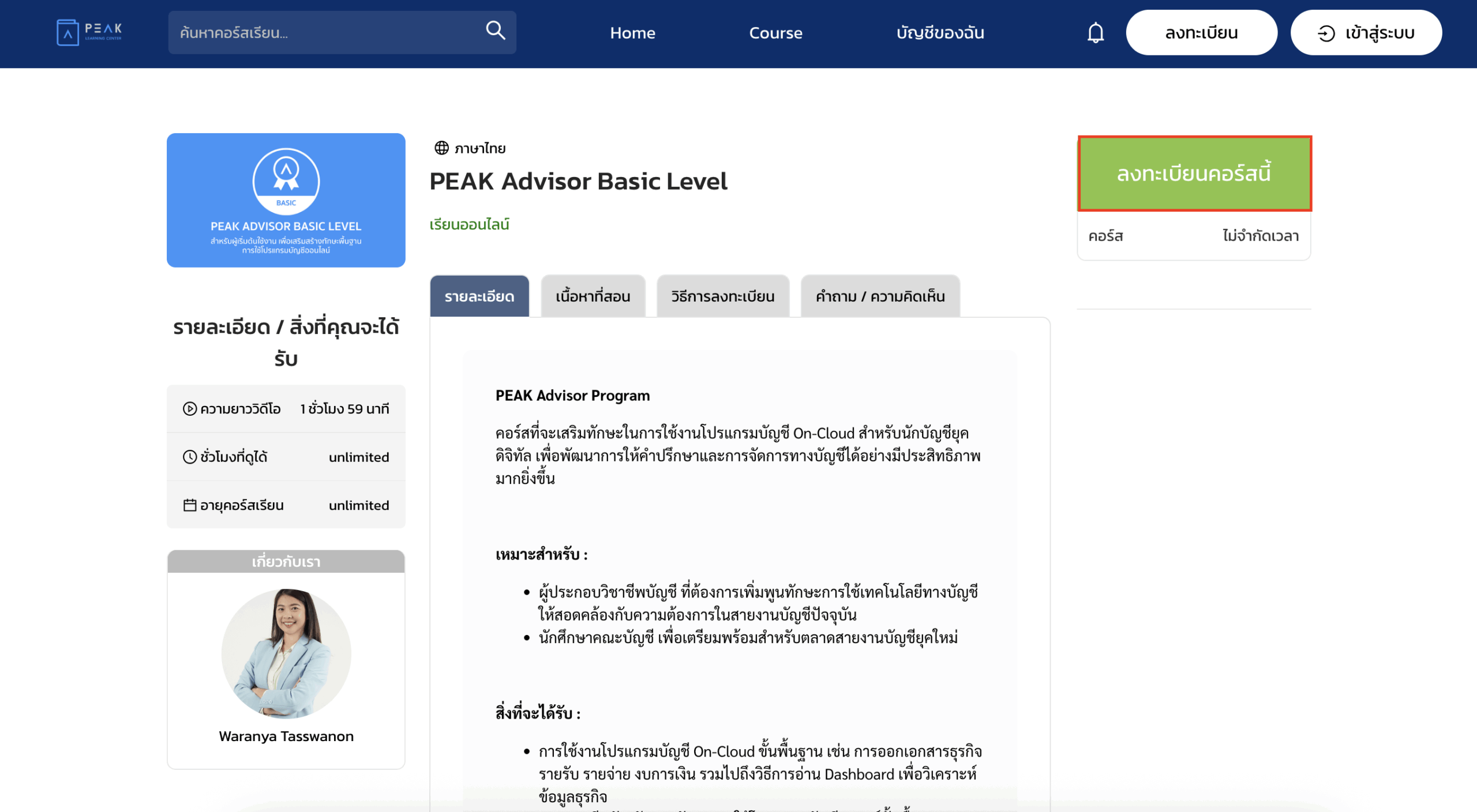Click the เรียนออนไลน์ link
This screenshot has height=812, width=1477.
coord(470,224)
